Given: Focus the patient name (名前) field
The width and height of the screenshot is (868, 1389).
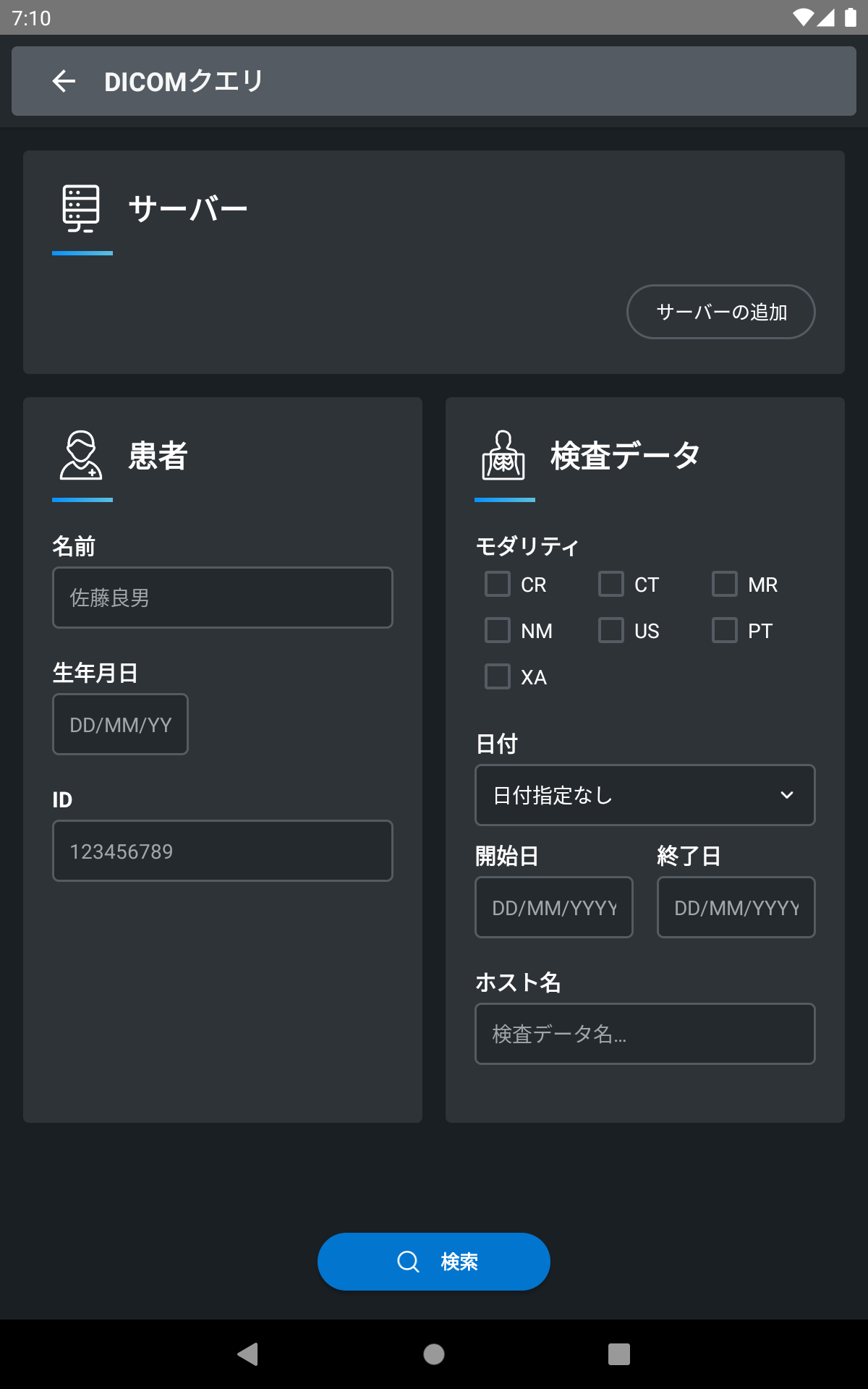Looking at the screenshot, I should [x=223, y=598].
